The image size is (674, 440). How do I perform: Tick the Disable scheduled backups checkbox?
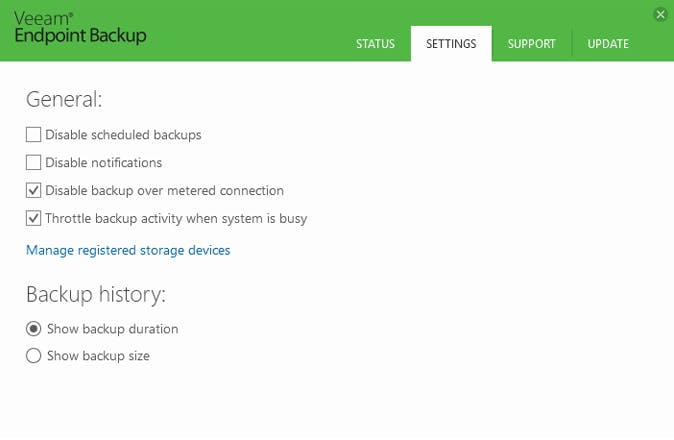point(34,134)
